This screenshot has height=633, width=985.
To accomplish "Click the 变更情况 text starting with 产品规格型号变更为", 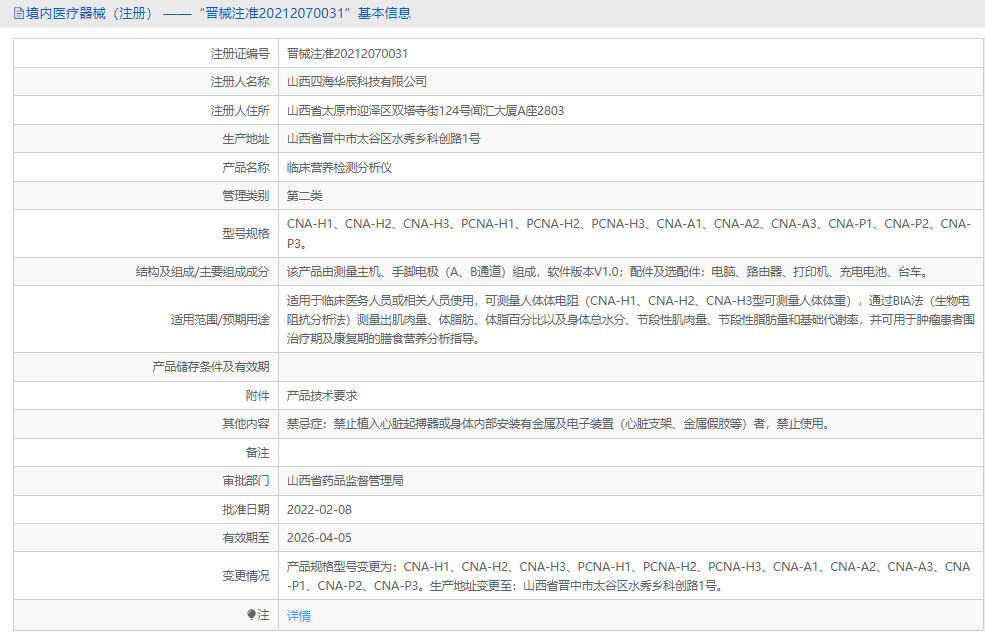I will [x=629, y=576].
